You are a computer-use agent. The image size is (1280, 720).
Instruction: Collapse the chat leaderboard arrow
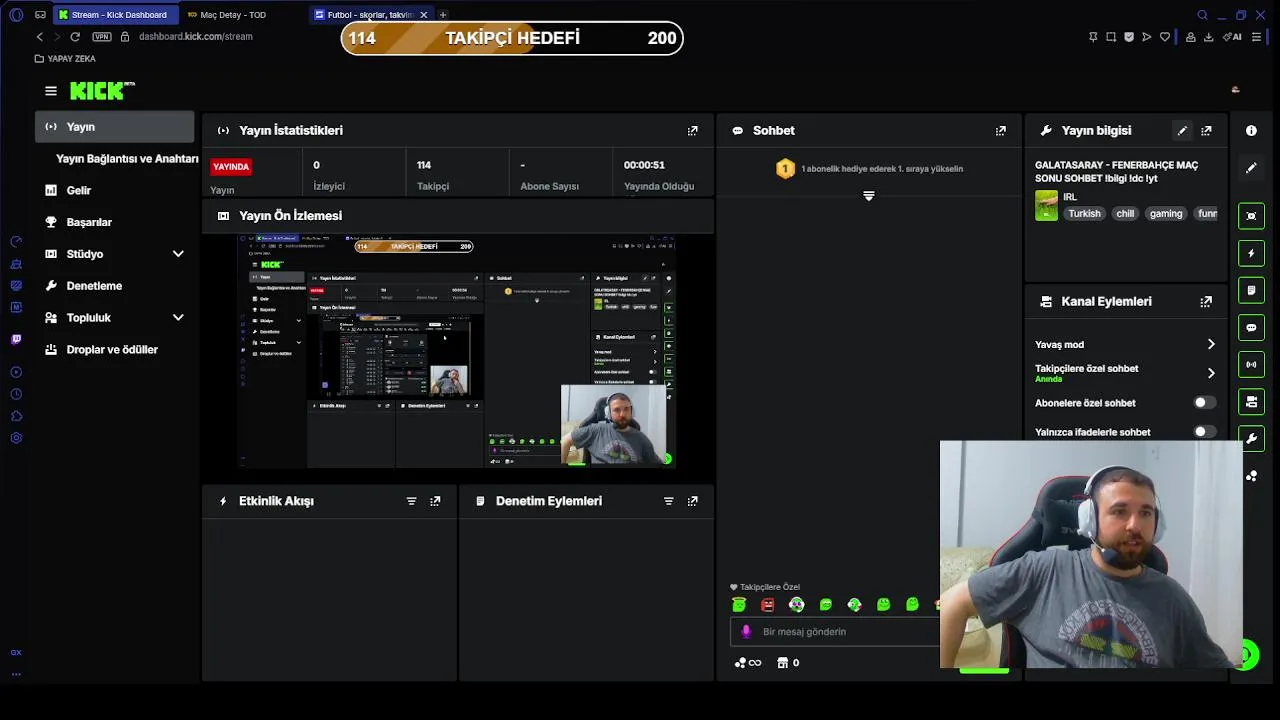tap(868, 196)
